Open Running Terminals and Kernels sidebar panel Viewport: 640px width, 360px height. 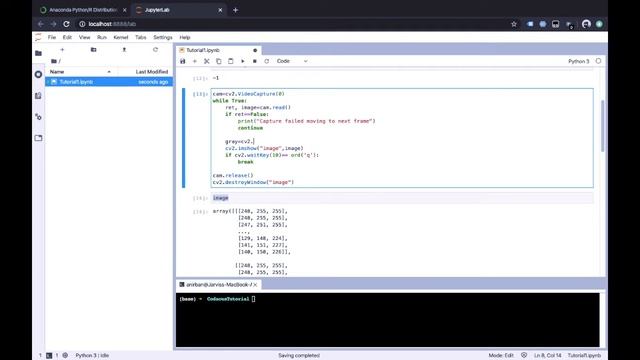[x=38, y=74]
